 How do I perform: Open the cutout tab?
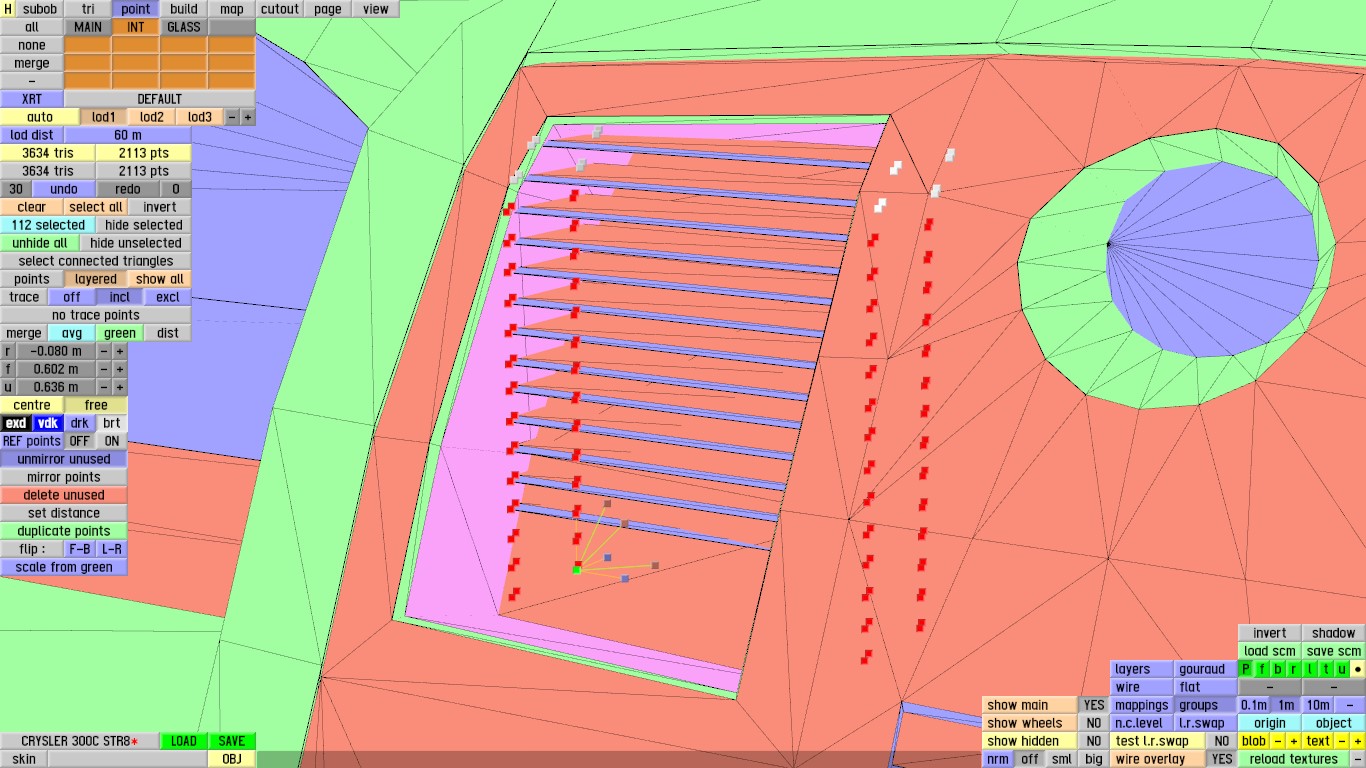point(280,9)
